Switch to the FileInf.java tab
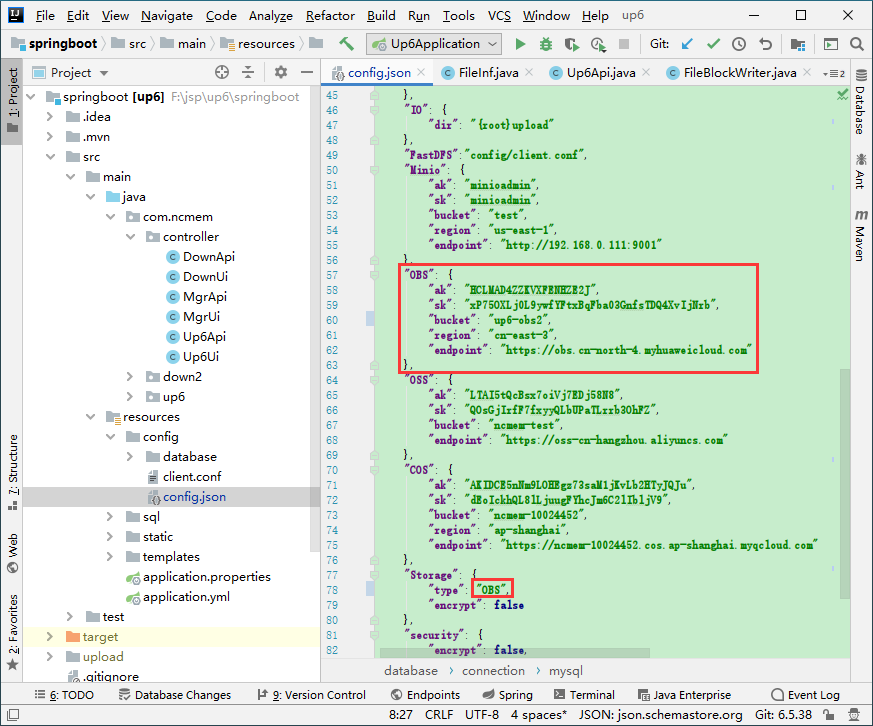This screenshot has width=873, height=726. [488, 73]
